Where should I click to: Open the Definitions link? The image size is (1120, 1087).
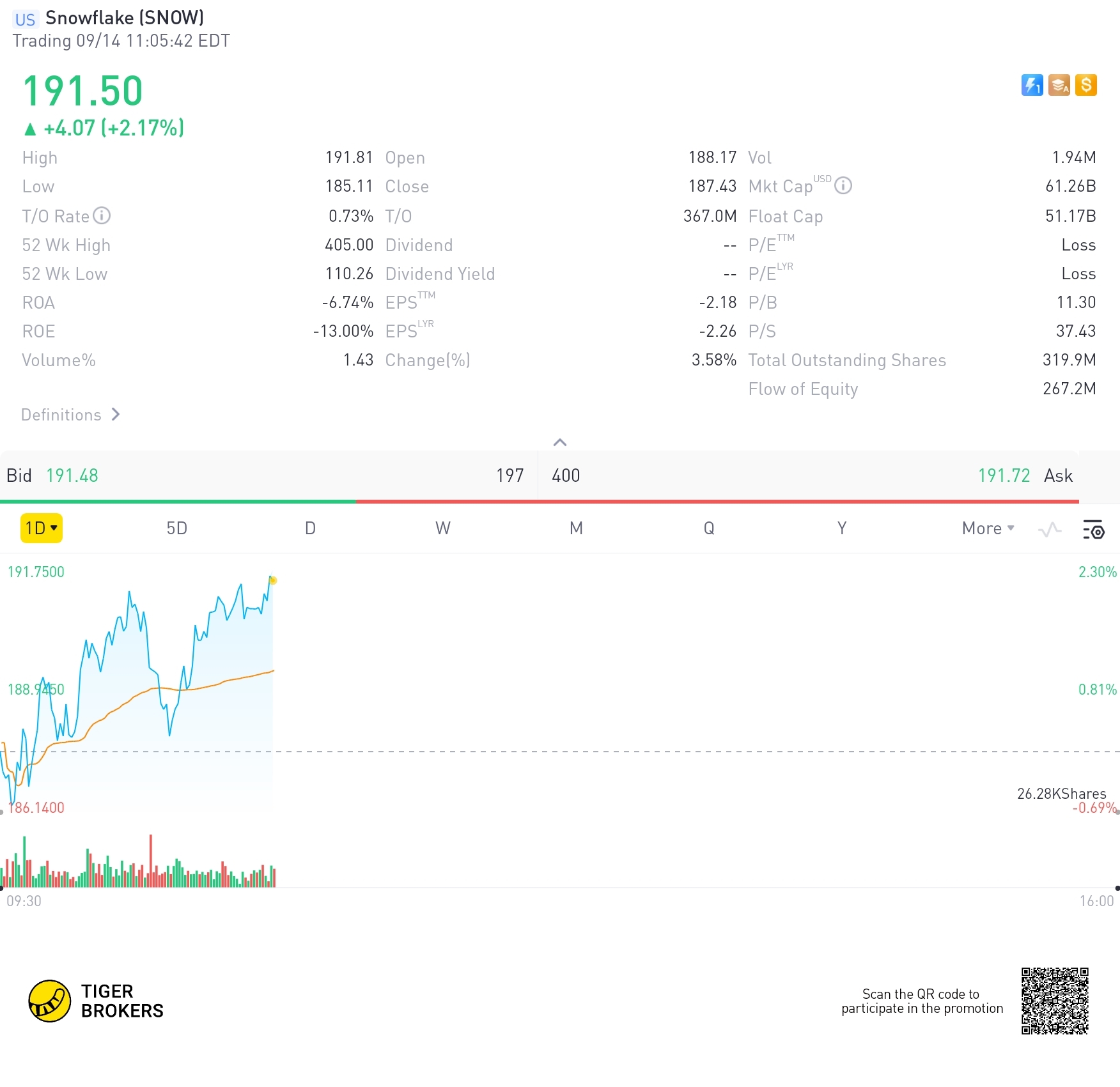(x=70, y=415)
